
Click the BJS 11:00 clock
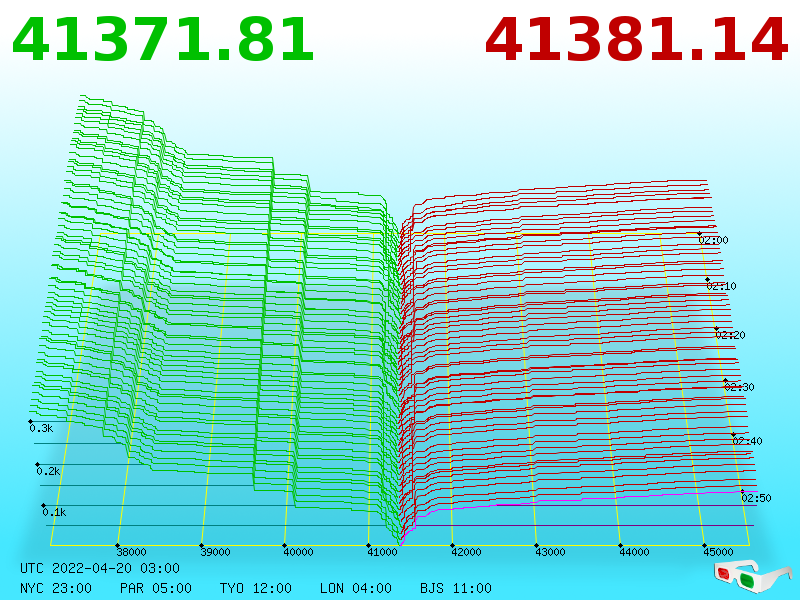pos(456,588)
